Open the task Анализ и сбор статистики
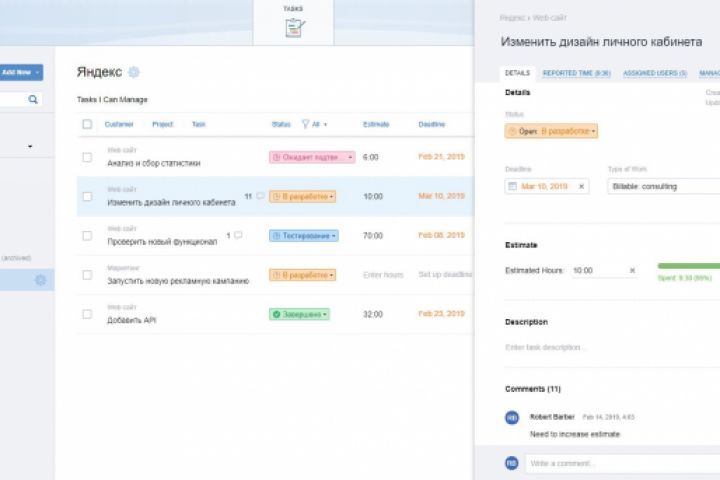This screenshot has height=480, width=720. click(154, 163)
